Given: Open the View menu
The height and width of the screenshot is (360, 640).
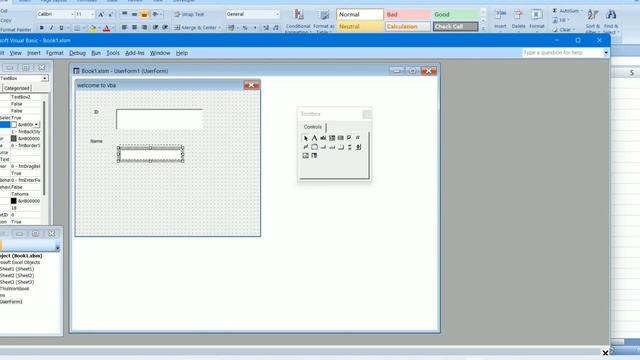Looking at the screenshot, I should (16, 53).
